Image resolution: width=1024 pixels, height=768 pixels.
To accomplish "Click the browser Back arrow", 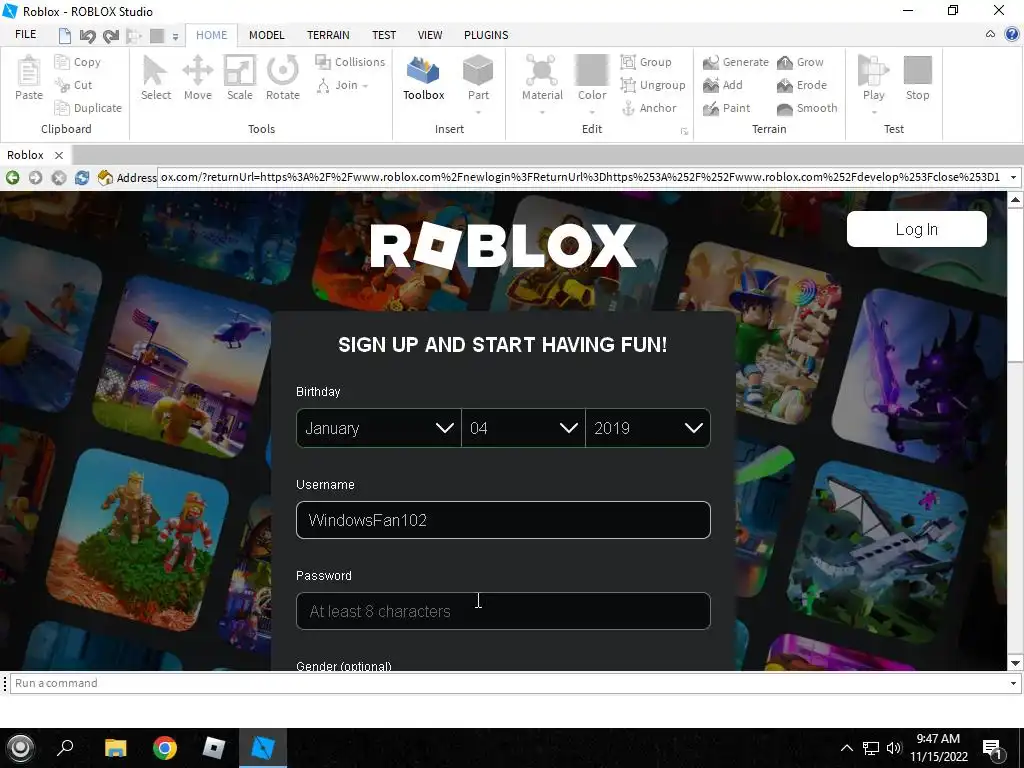I will tap(12, 177).
